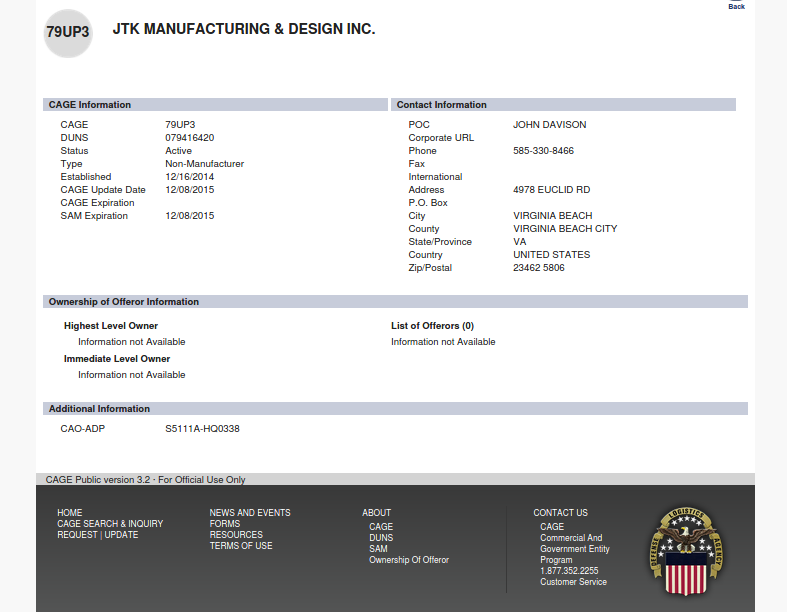Click the 1.877.352.2255 phone number
The image size is (787, 612).
(569, 571)
